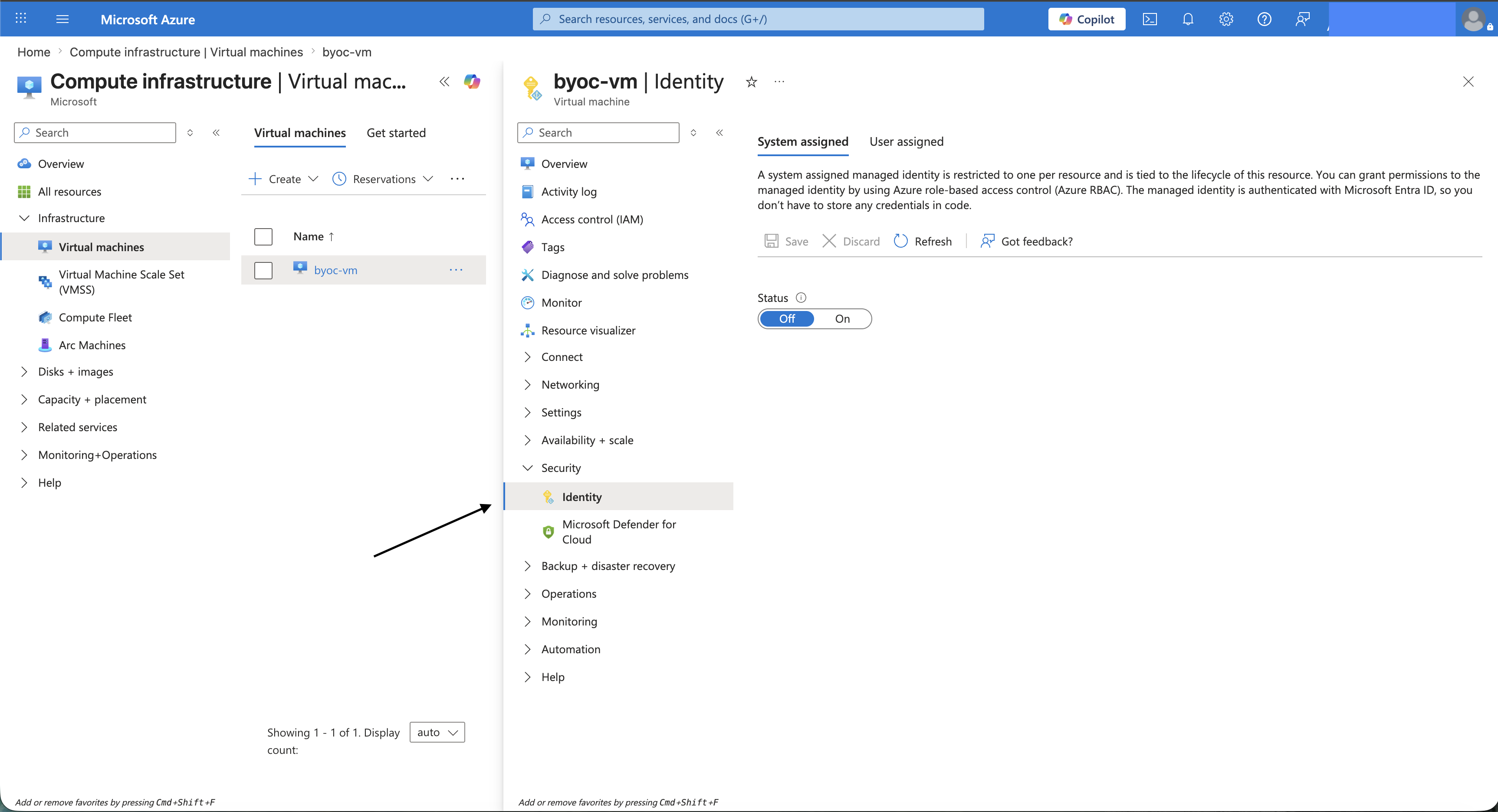Image resolution: width=1498 pixels, height=812 pixels.
Task: Click Got feedback? link
Action: click(1026, 241)
